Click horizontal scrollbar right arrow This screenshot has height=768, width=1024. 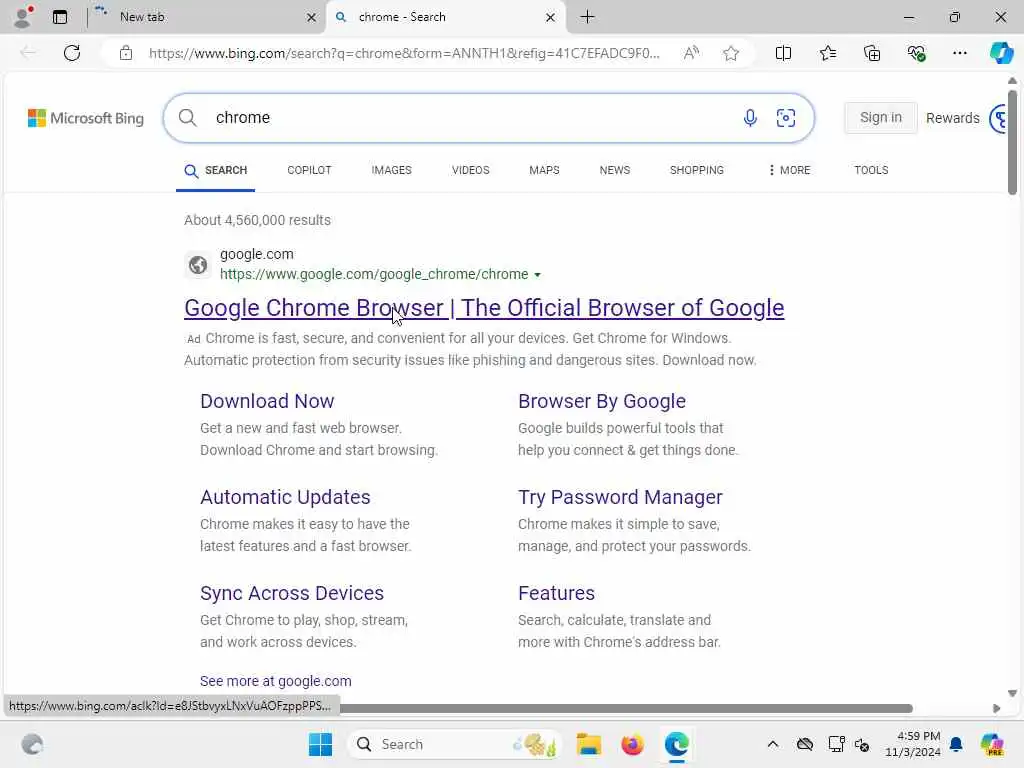pos(996,709)
